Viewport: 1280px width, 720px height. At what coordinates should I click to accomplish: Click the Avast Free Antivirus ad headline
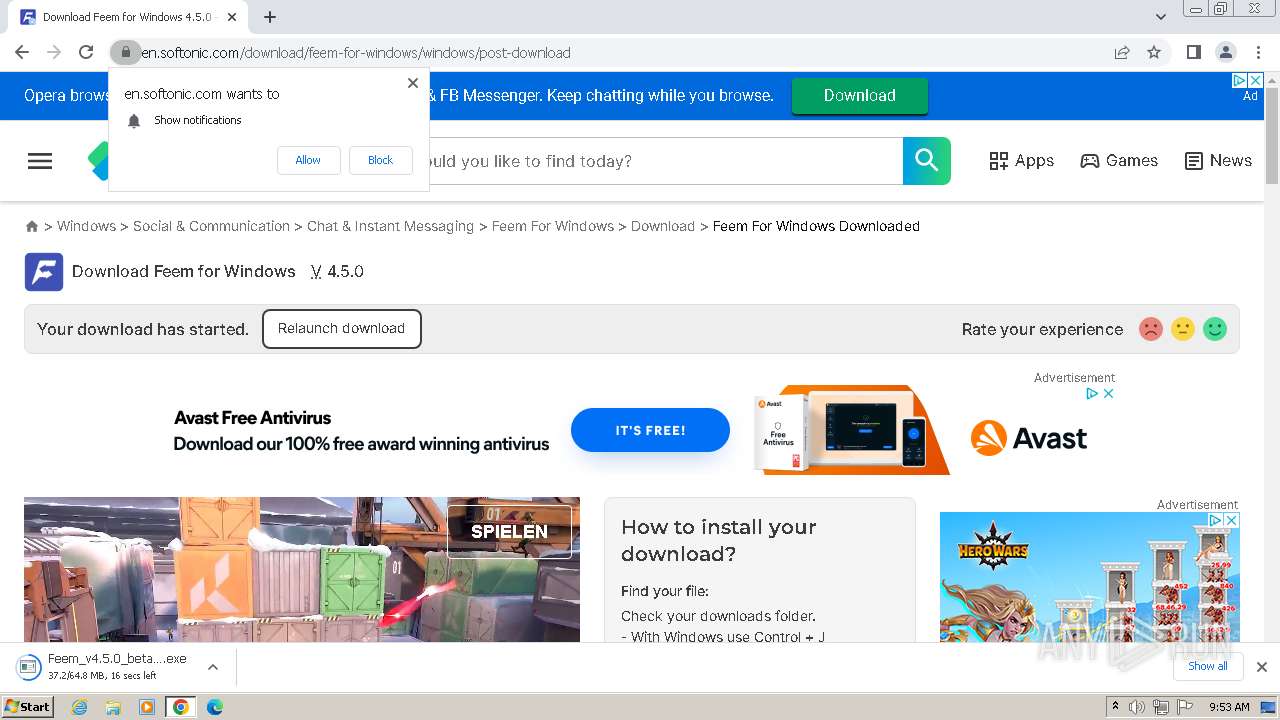click(x=252, y=418)
